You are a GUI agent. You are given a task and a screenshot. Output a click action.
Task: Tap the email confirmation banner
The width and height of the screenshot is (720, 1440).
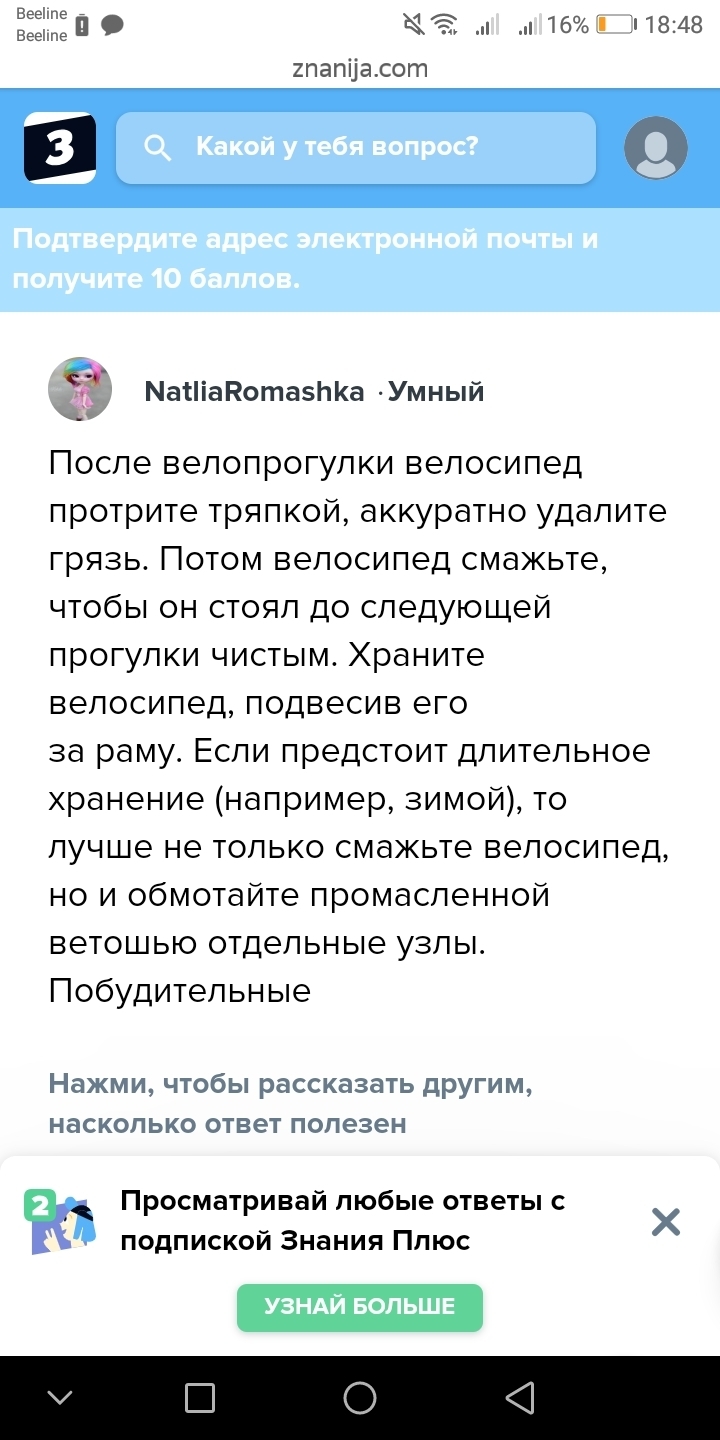pos(360,259)
